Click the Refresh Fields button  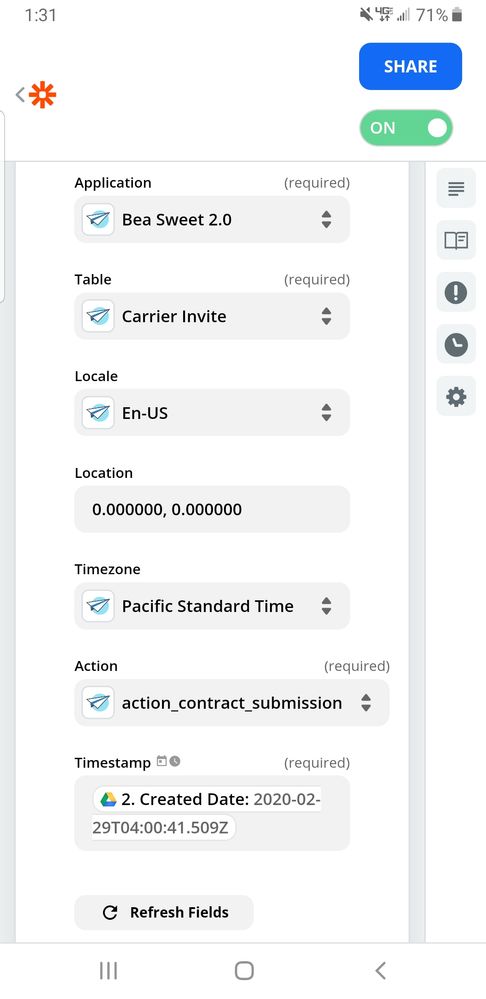164,912
